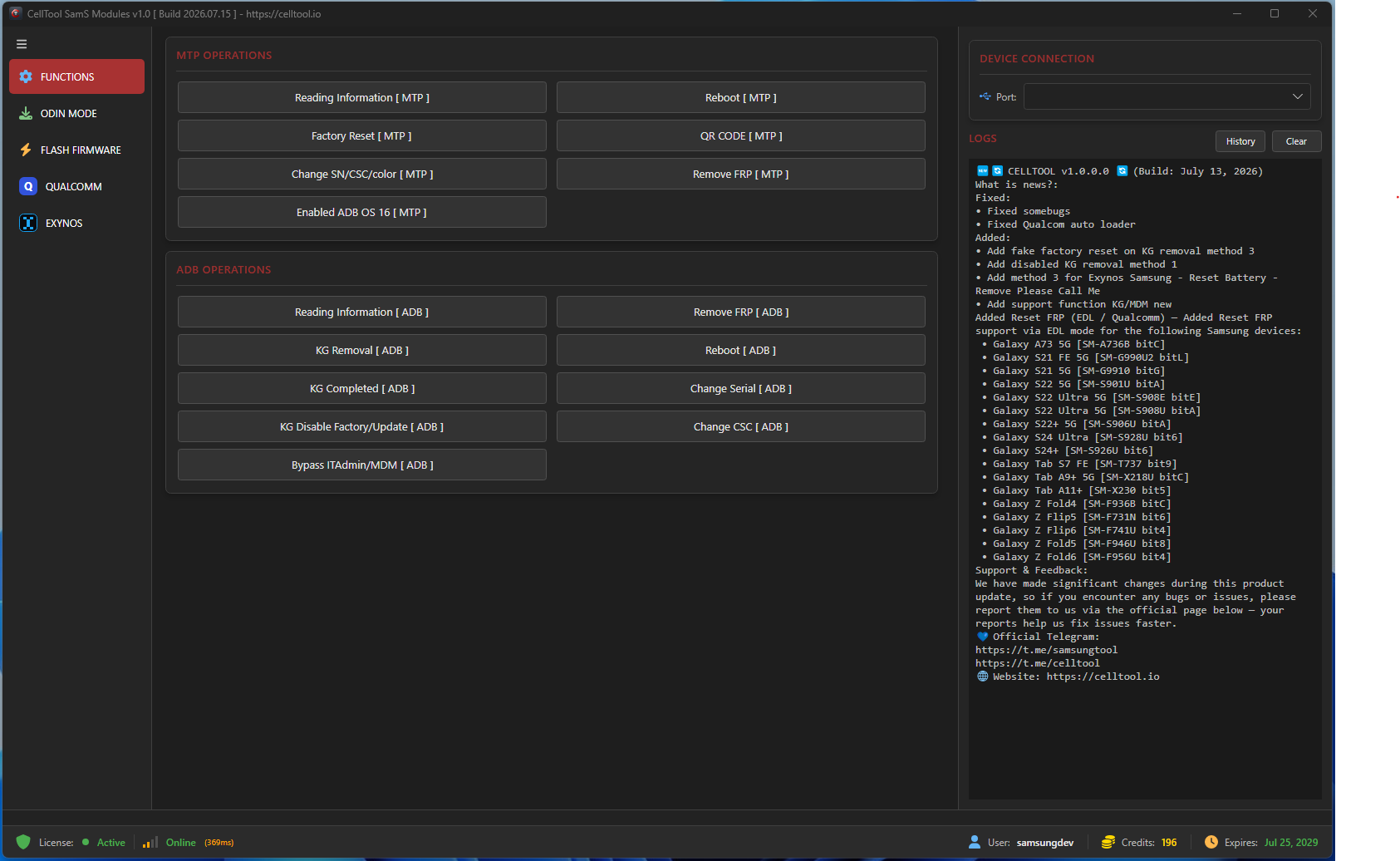This screenshot has height=861, width=1400.
Task: Click the network signal bars icon
Action: [x=150, y=842]
